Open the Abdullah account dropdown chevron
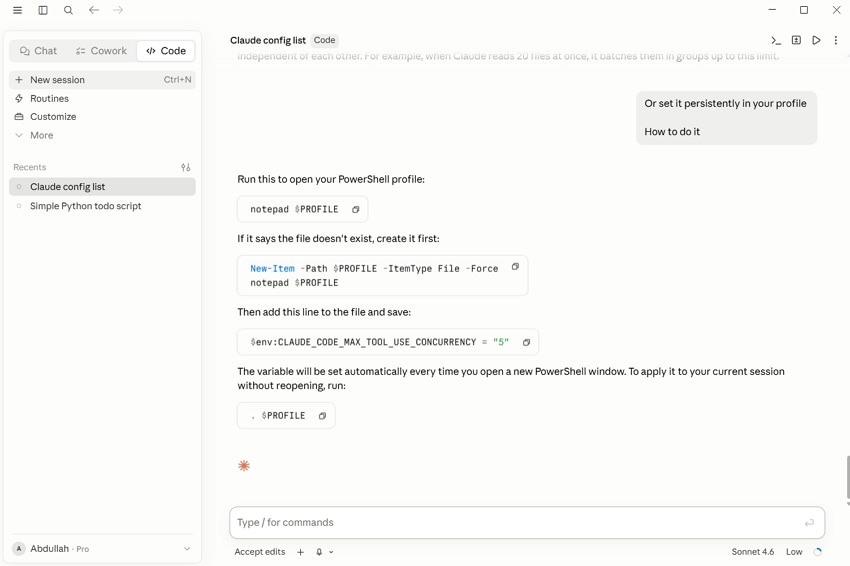The image size is (850, 566). click(x=187, y=549)
